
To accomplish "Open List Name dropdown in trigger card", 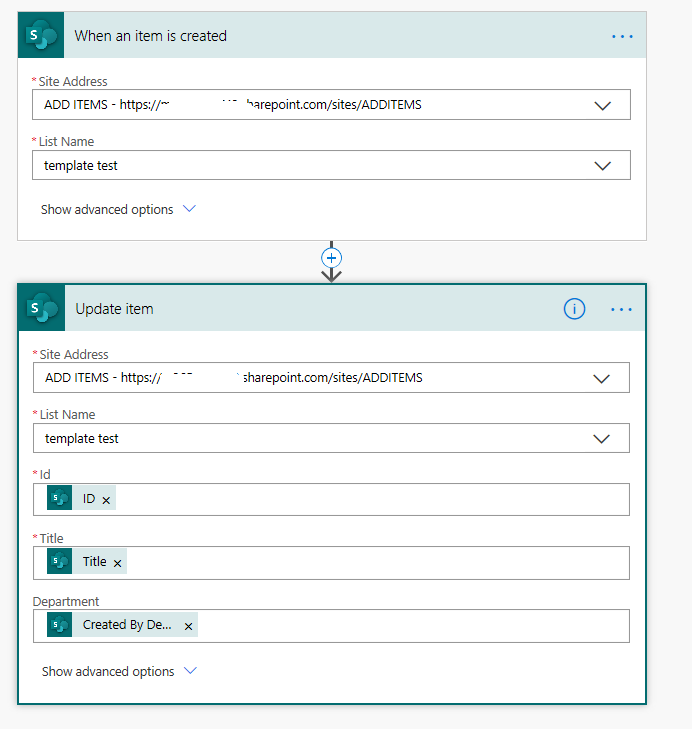I will pyautogui.click(x=603, y=166).
